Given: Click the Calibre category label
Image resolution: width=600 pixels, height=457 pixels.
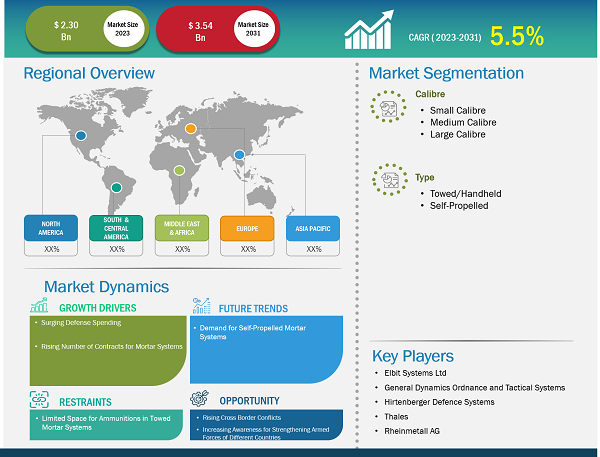Looking at the screenshot, I should (x=430, y=94).
